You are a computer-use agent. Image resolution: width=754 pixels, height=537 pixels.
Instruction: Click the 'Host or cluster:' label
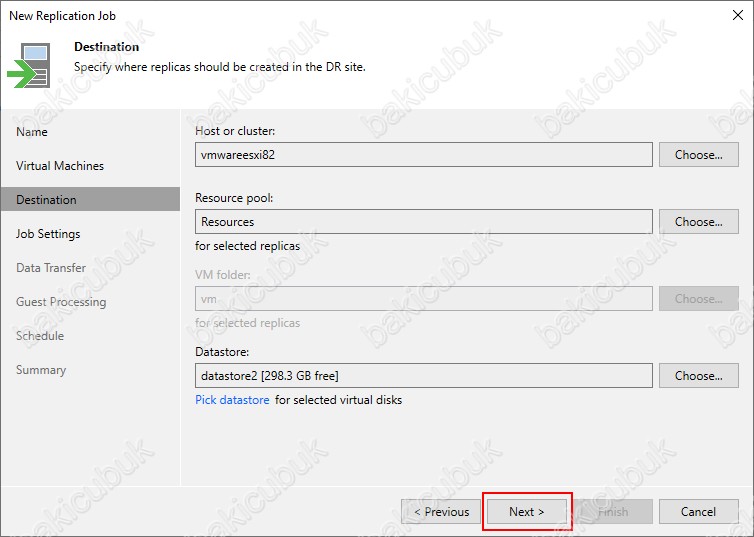click(235, 131)
